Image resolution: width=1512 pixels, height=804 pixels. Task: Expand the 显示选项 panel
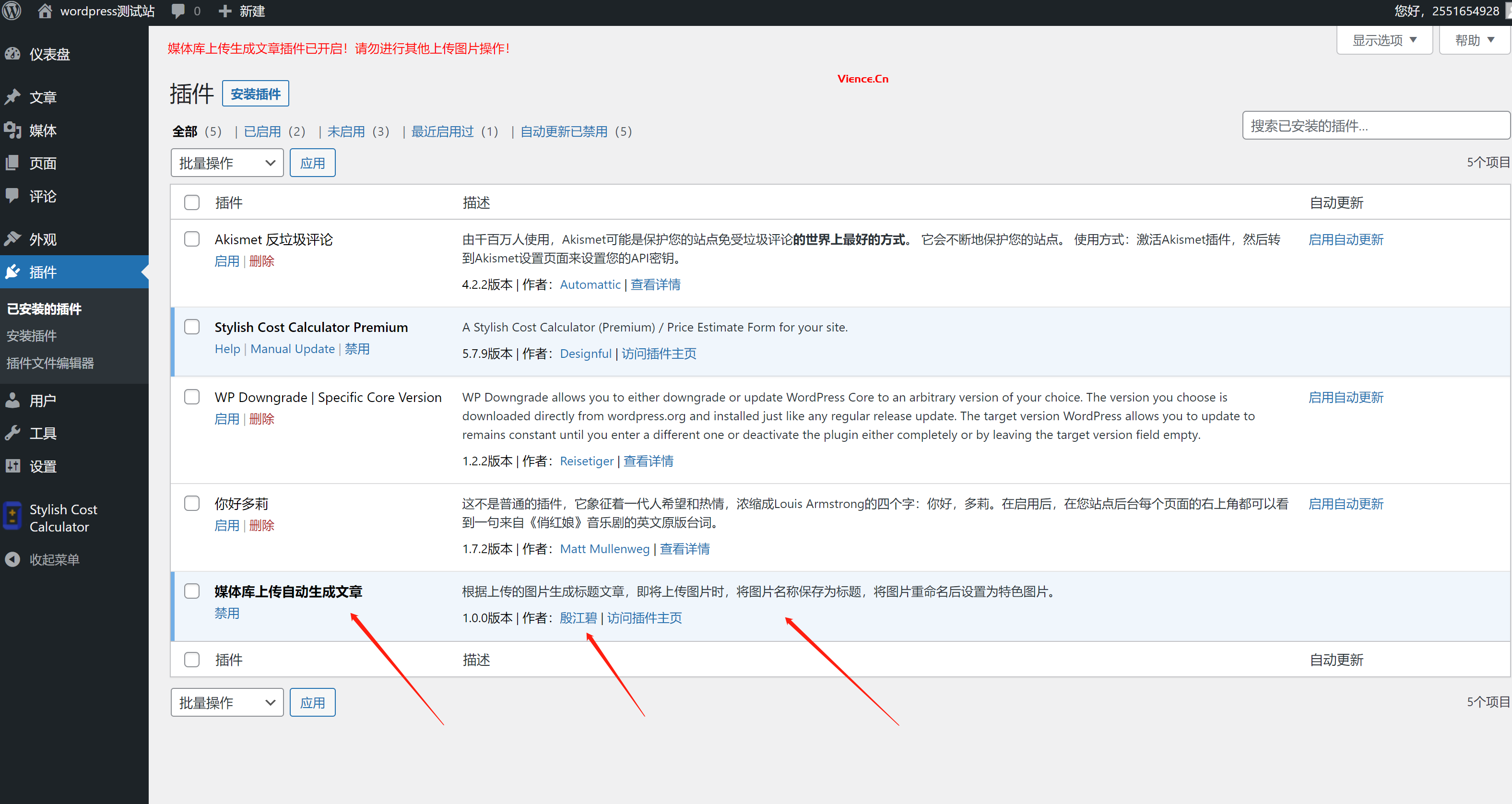tap(1383, 40)
